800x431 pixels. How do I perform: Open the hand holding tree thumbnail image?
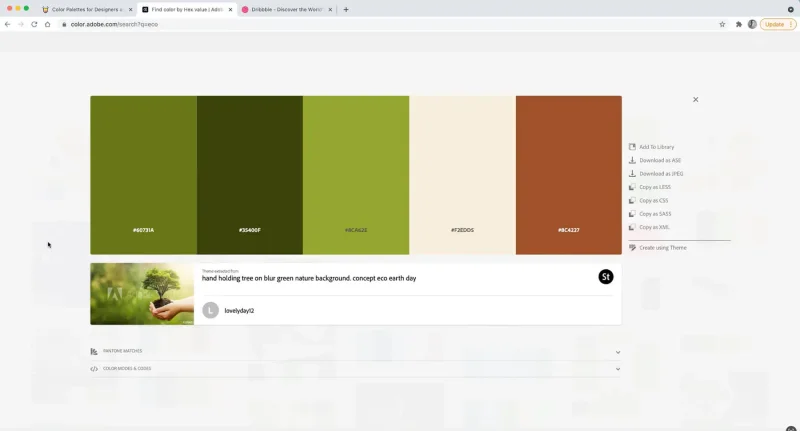coord(142,294)
